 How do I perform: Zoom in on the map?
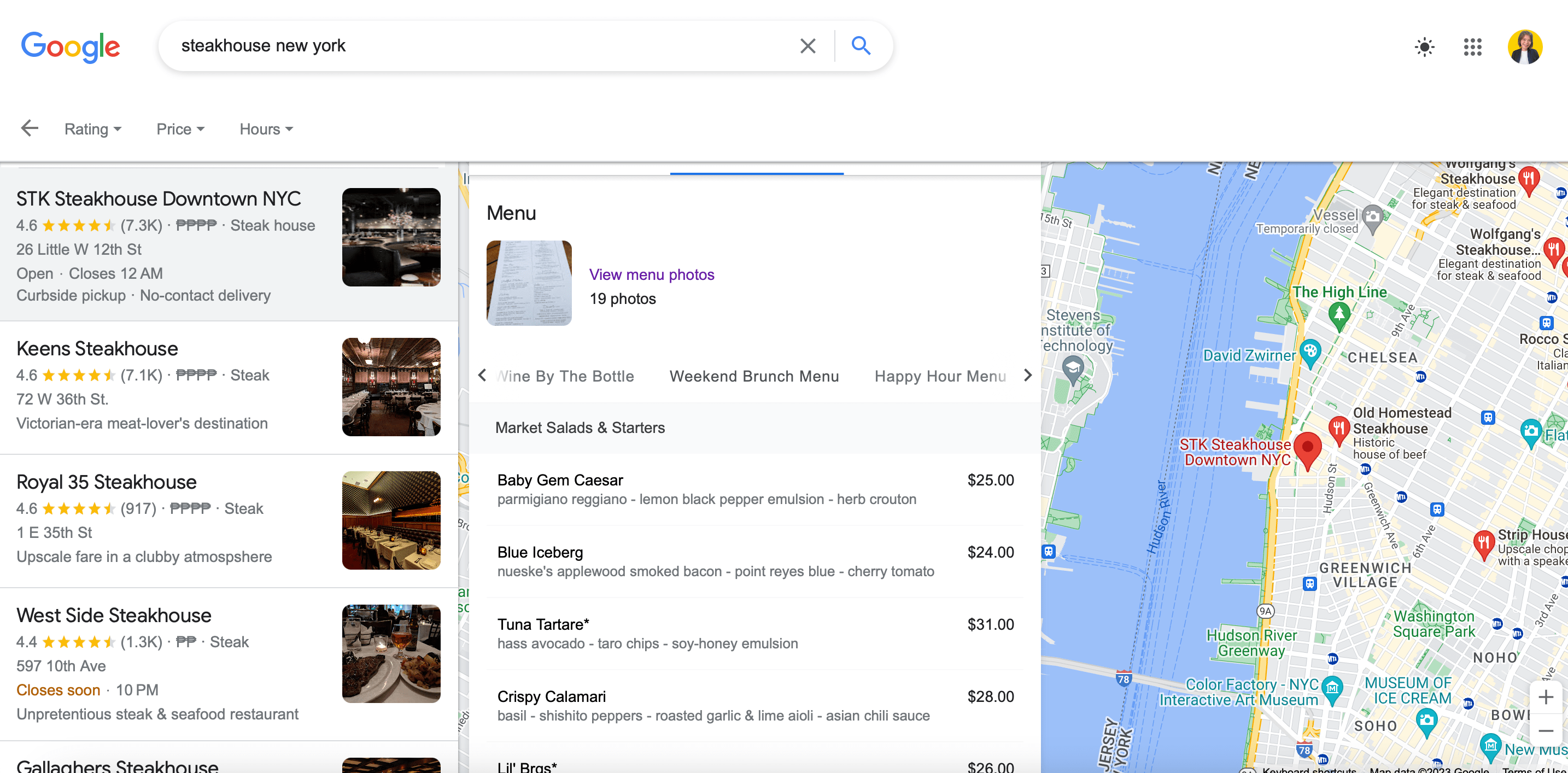tap(1546, 696)
